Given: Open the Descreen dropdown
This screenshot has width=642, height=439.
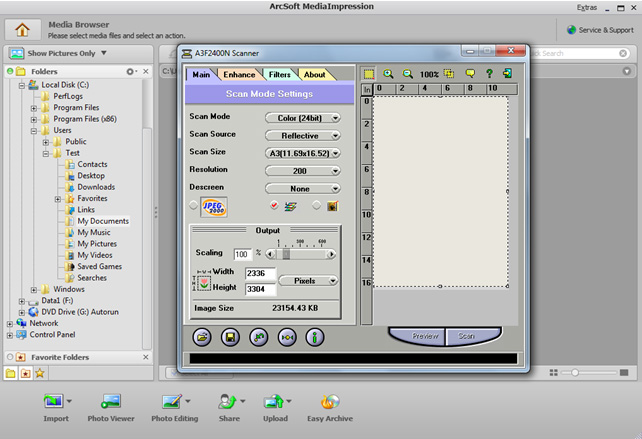Looking at the screenshot, I should [x=303, y=188].
